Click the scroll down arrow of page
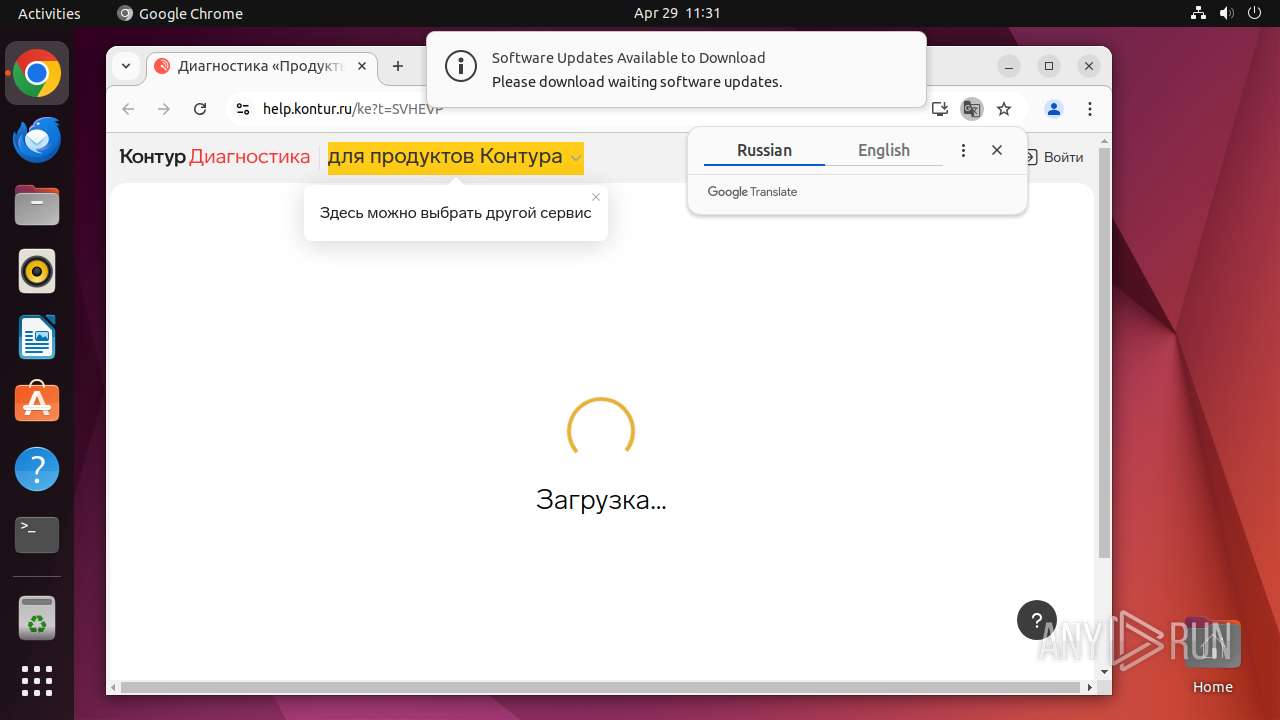Viewport: 1280px width, 720px height. pos(1104,672)
